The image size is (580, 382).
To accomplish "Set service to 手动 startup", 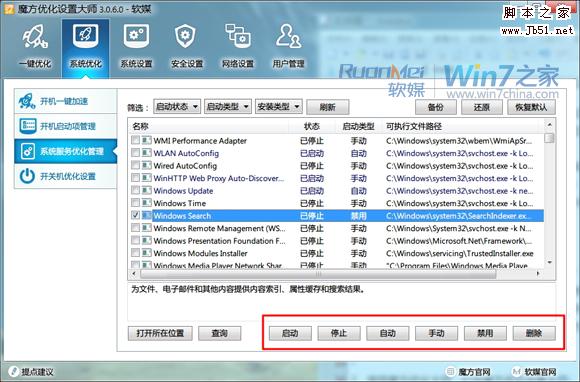I will [436, 333].
